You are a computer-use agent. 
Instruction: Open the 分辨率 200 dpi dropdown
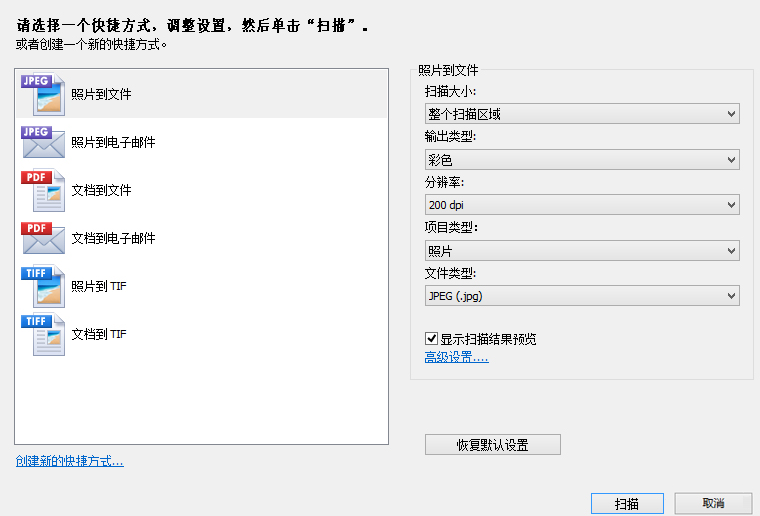[582, 205]
